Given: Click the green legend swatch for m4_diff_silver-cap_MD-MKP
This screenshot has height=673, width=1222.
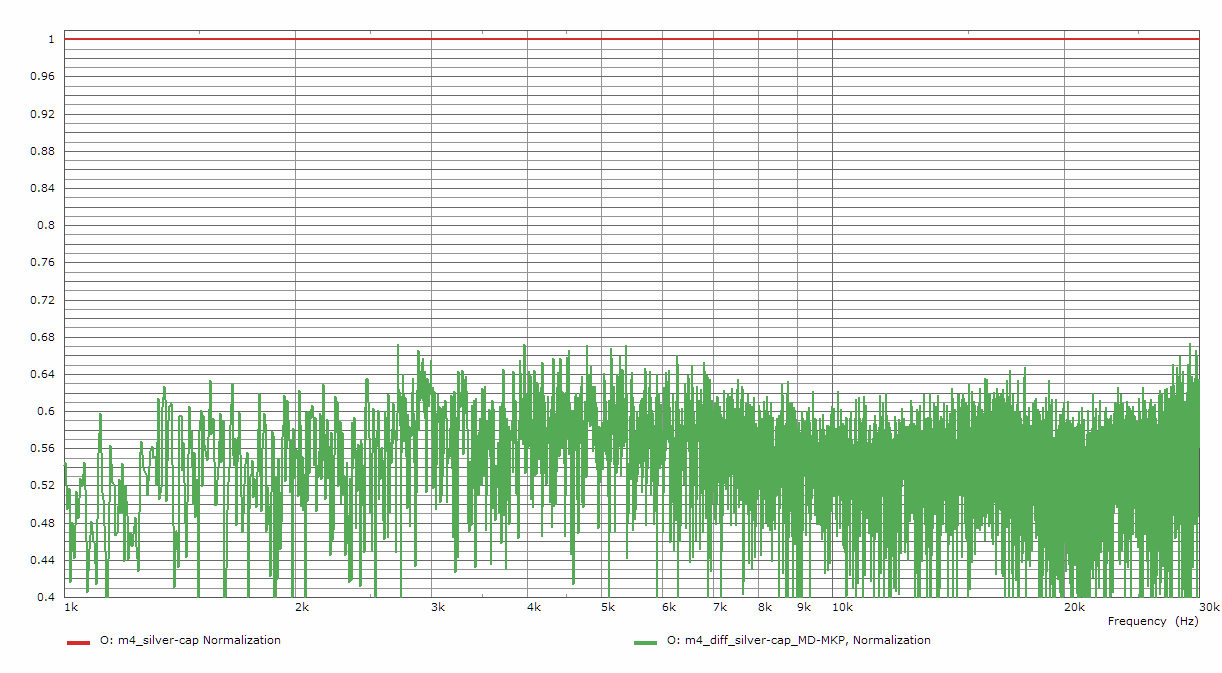Looking at the screenshot, I should 645,642.
